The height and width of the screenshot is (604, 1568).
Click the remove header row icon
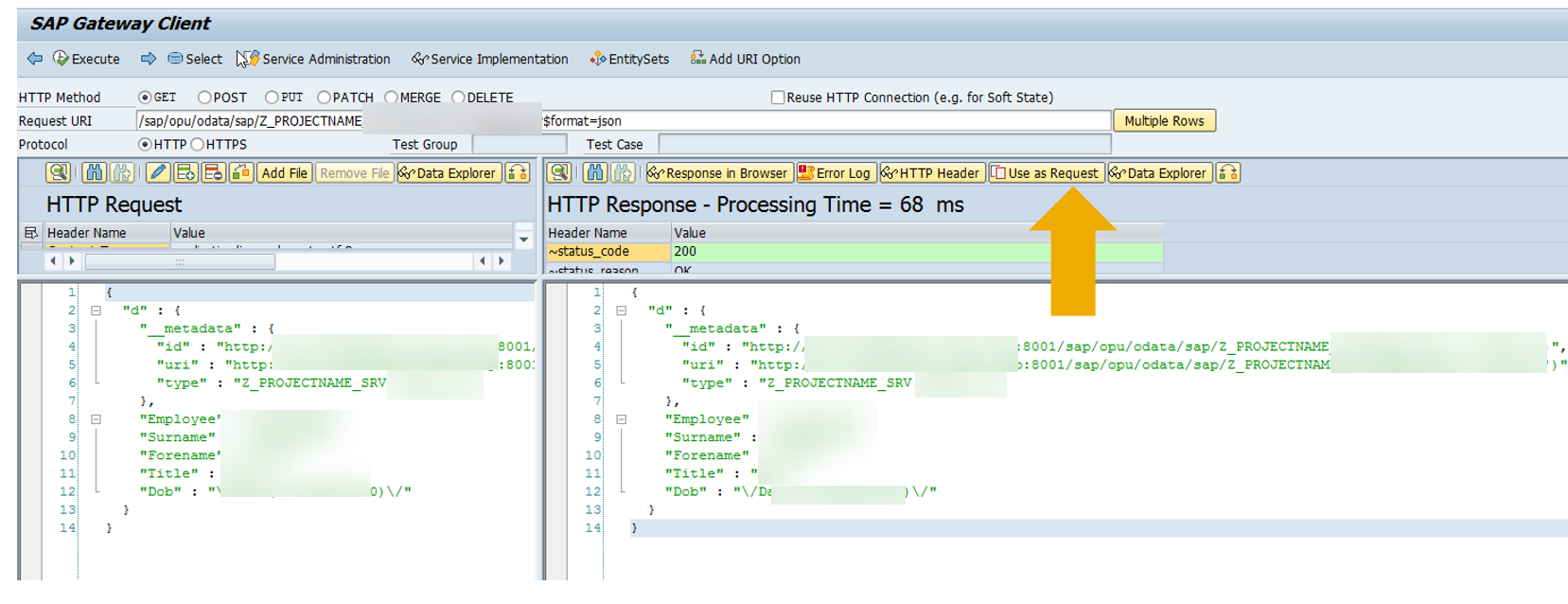pos(214,173)
